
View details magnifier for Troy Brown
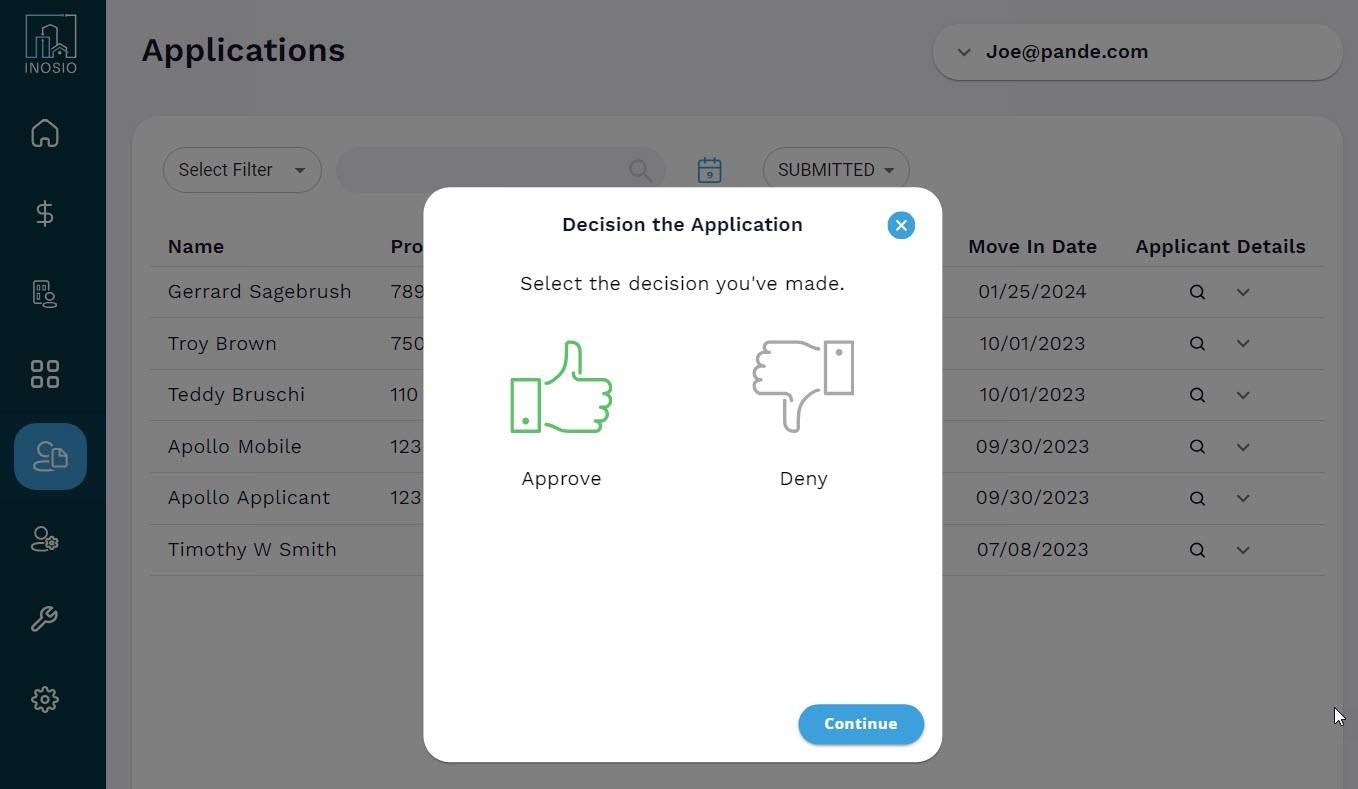click(1197, 343)
